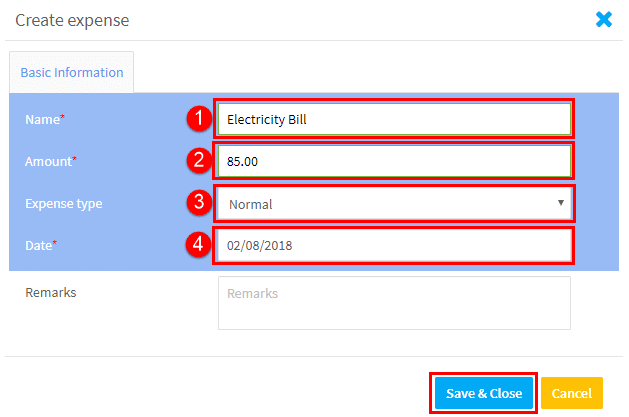Viewport: 629px width, 417px height.
Task: Cancel creating the expense
Action: coord(572,393)
